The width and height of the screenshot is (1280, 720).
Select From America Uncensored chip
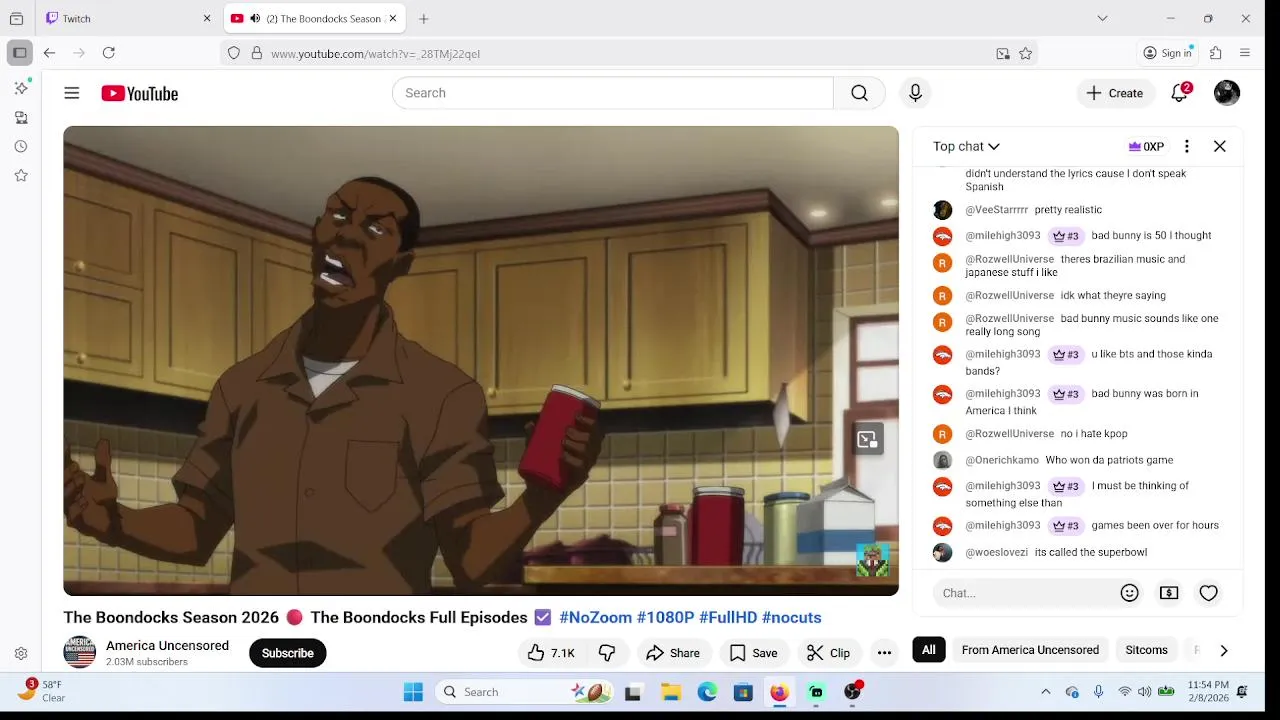1030,650
